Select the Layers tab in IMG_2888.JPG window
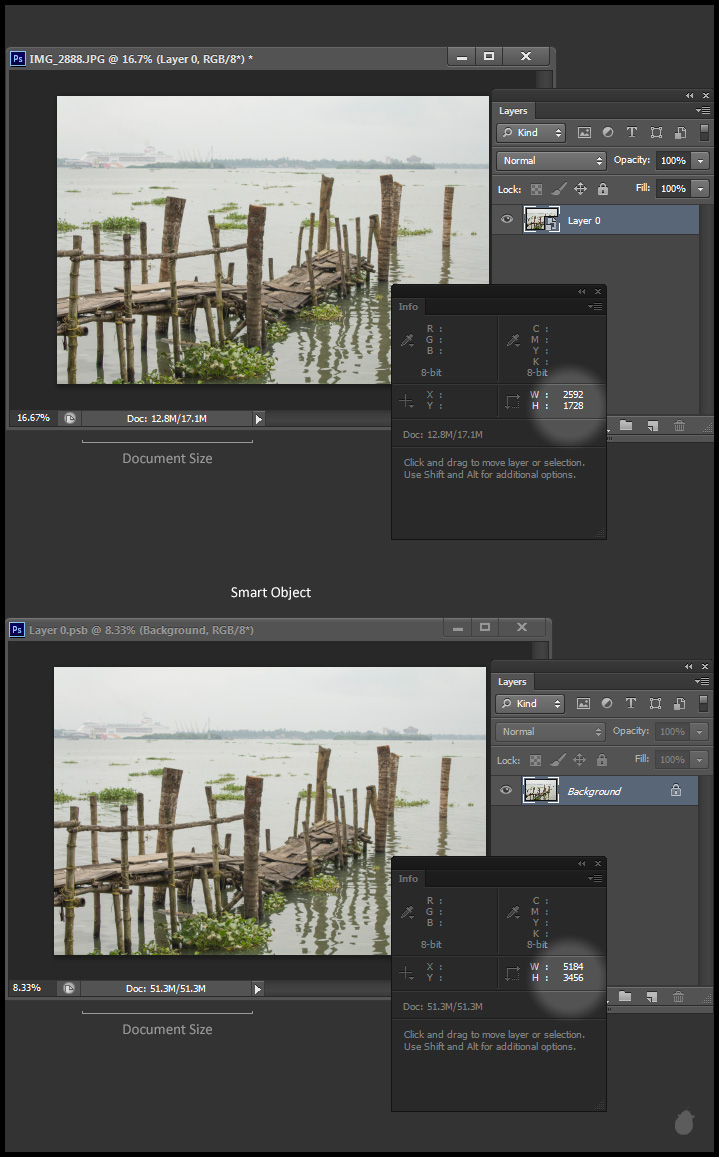Viewport: 719px width, 1157px height. click(x=512, y=111)
